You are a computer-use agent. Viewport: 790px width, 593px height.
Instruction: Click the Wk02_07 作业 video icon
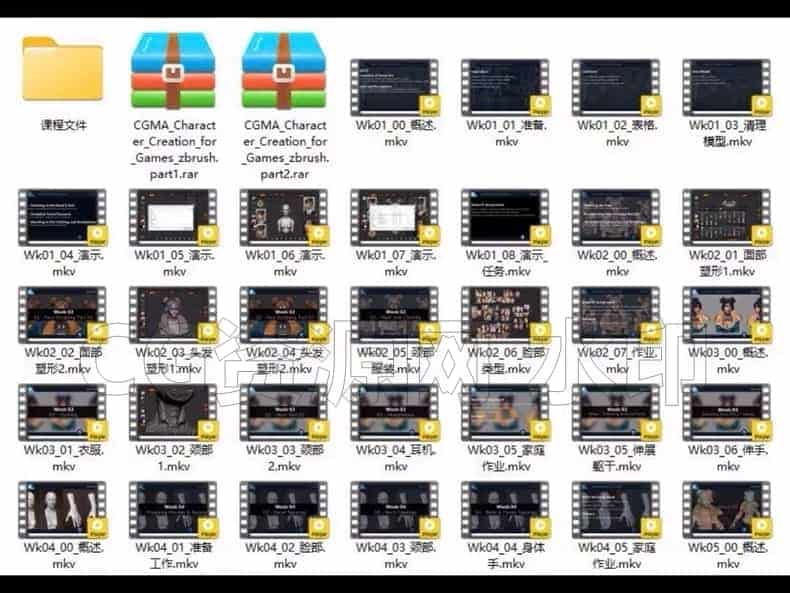[x=617, y=315]
